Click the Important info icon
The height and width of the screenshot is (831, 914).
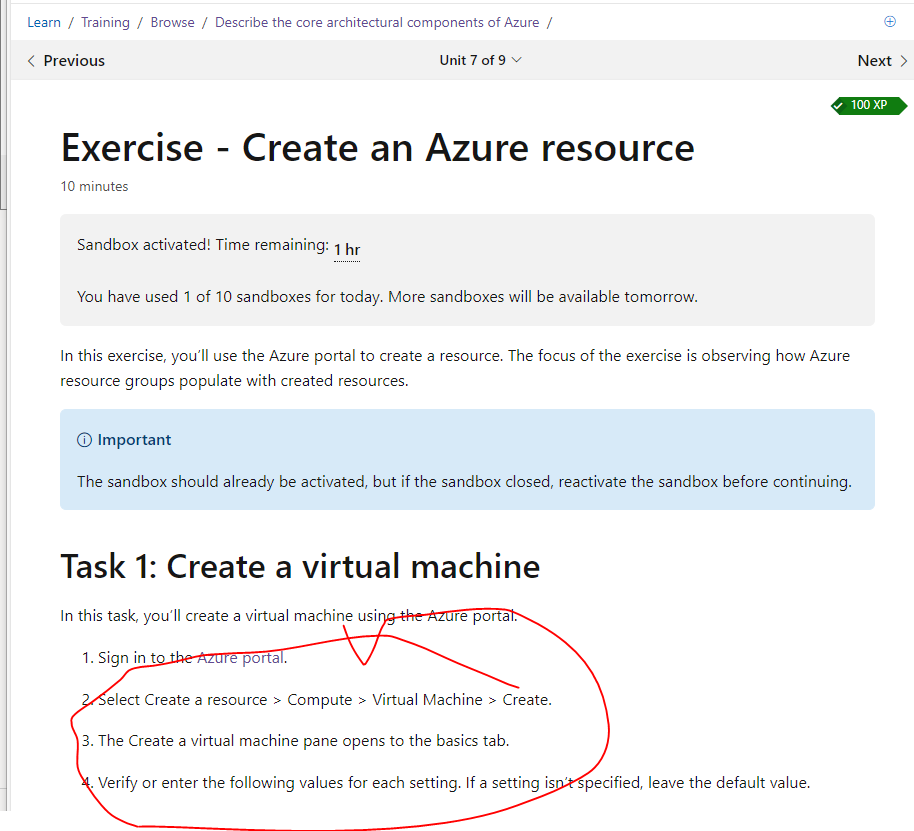[84, 440]
